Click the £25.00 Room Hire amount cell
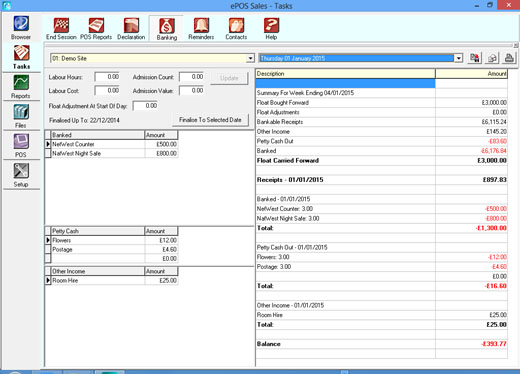The height and width of the screenshot is (374, 520). (x=161, y=281)
